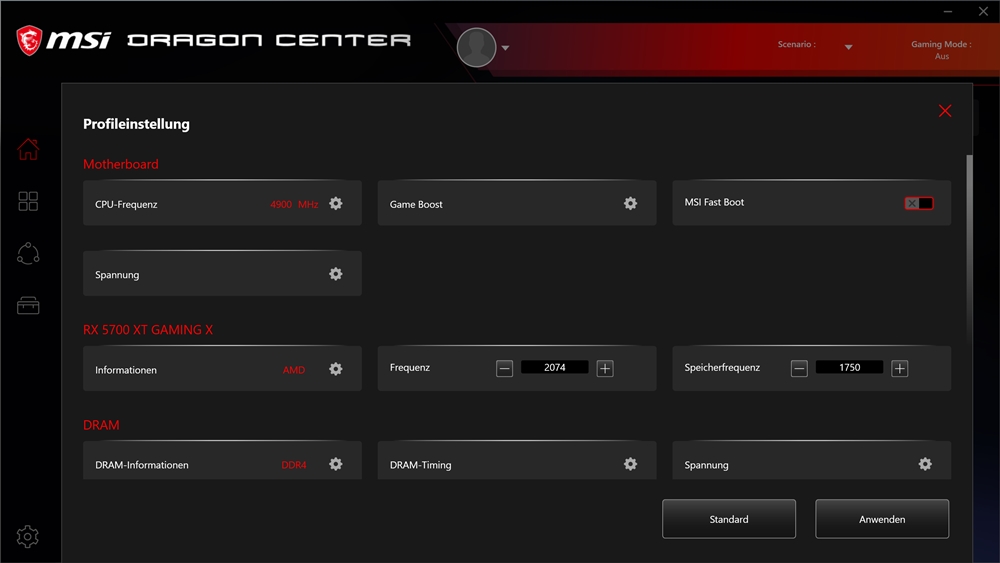Close the Profileinstellung dialog with red X
The width and height of the screenshot is (1000, 563).
click(945, 111)
